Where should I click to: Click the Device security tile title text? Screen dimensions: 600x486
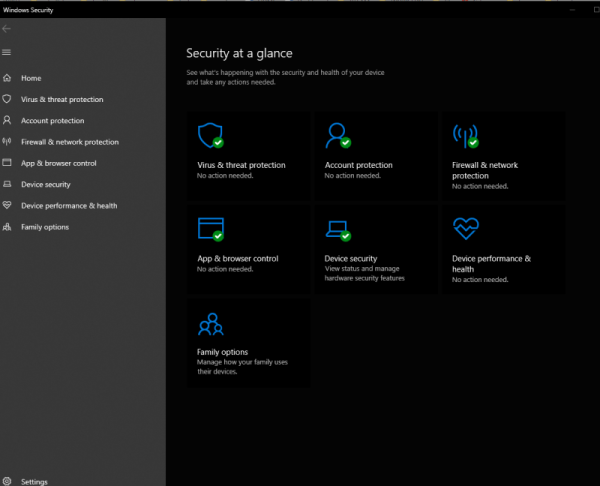[351, 259]
